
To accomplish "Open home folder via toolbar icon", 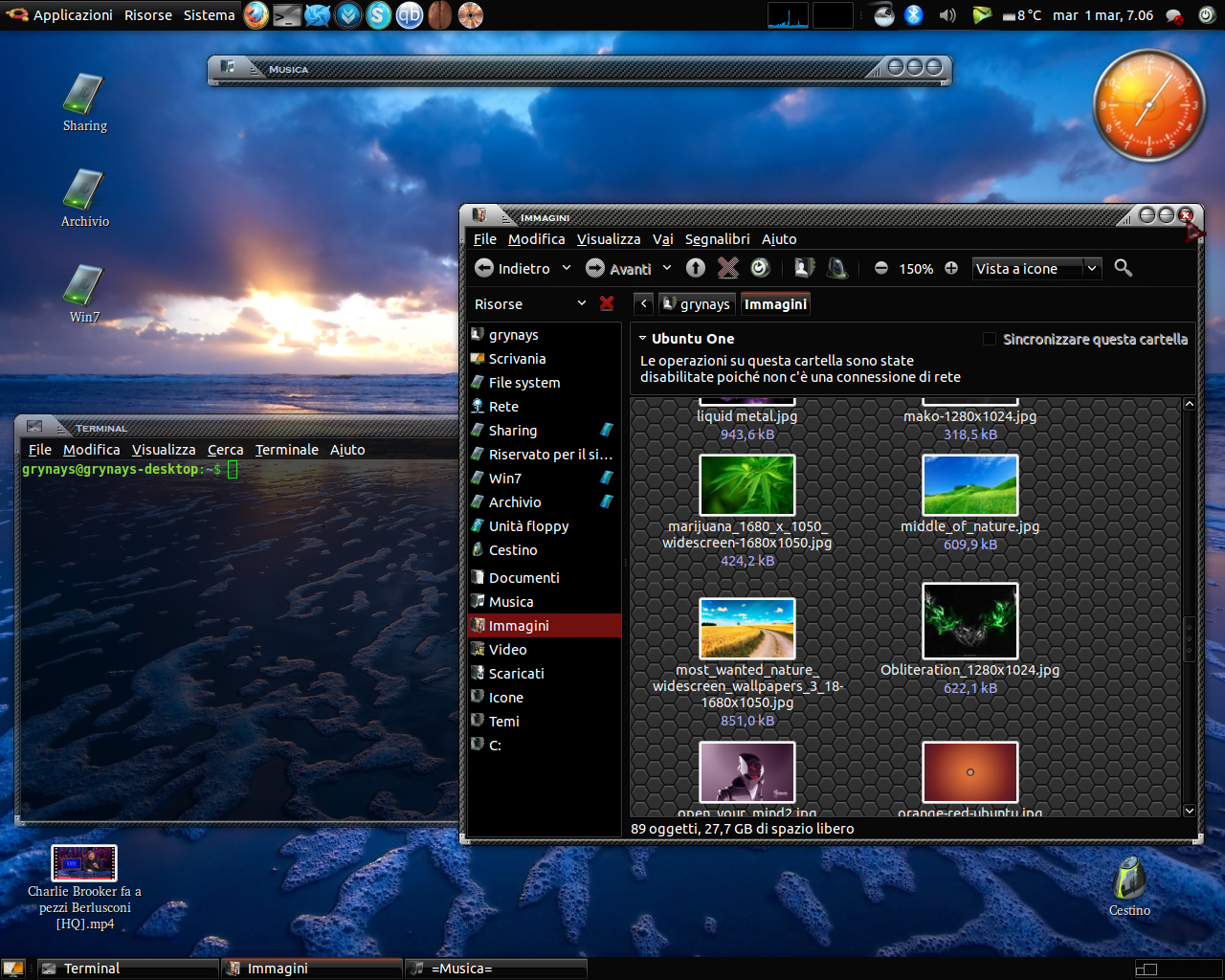I will point(804,269).
